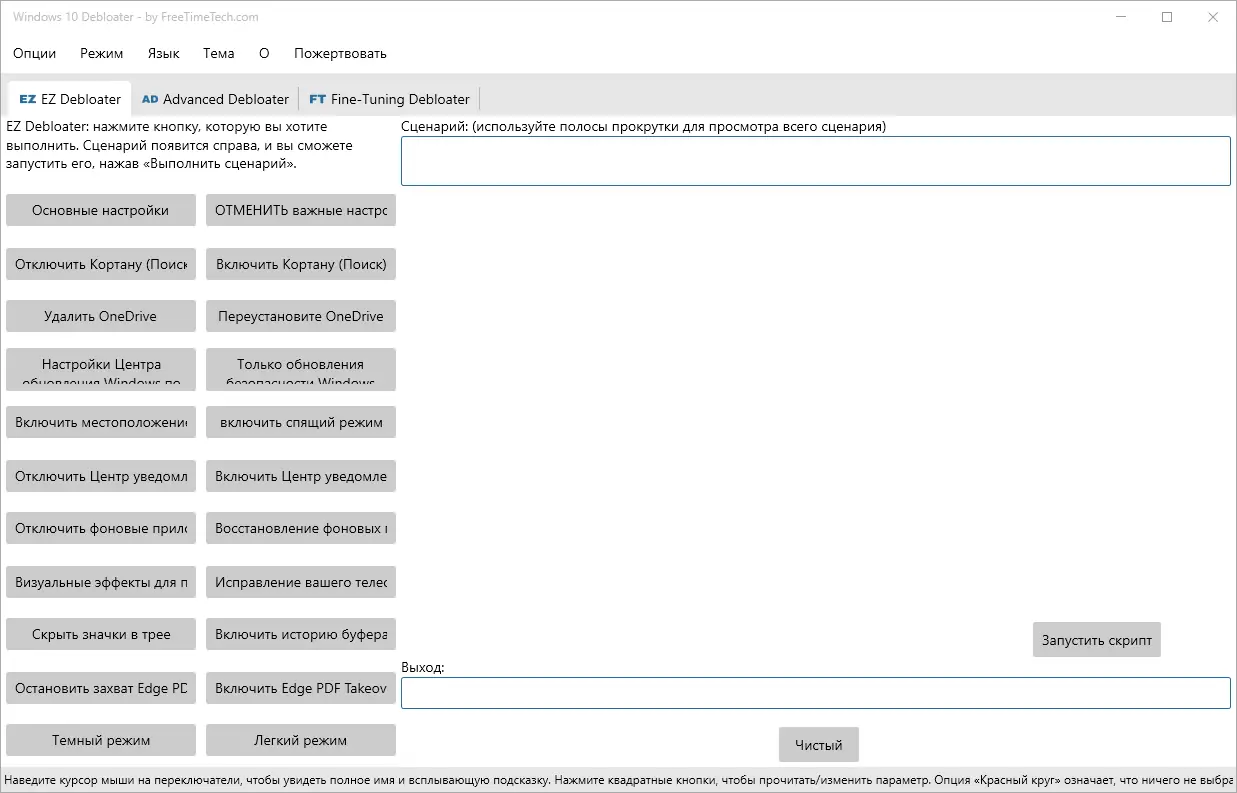Apply Легкий режим button
The width and height of the screenshot is (1237, 793).
click(301, 740)
